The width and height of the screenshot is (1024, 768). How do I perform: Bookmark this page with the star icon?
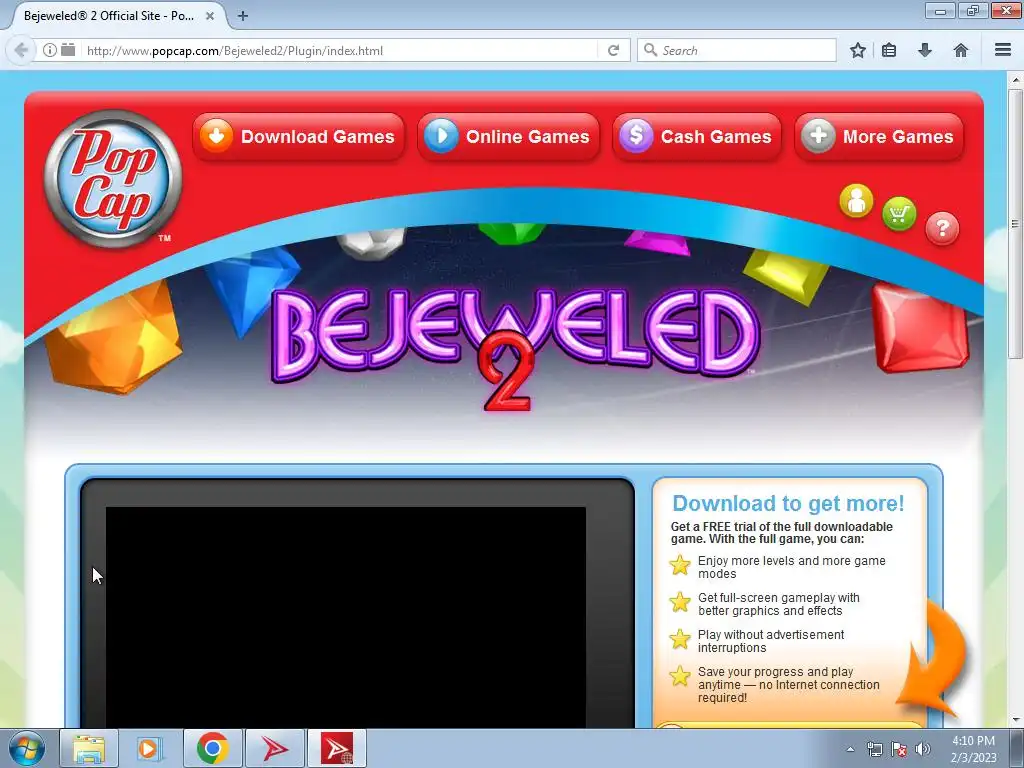(858, 50)
